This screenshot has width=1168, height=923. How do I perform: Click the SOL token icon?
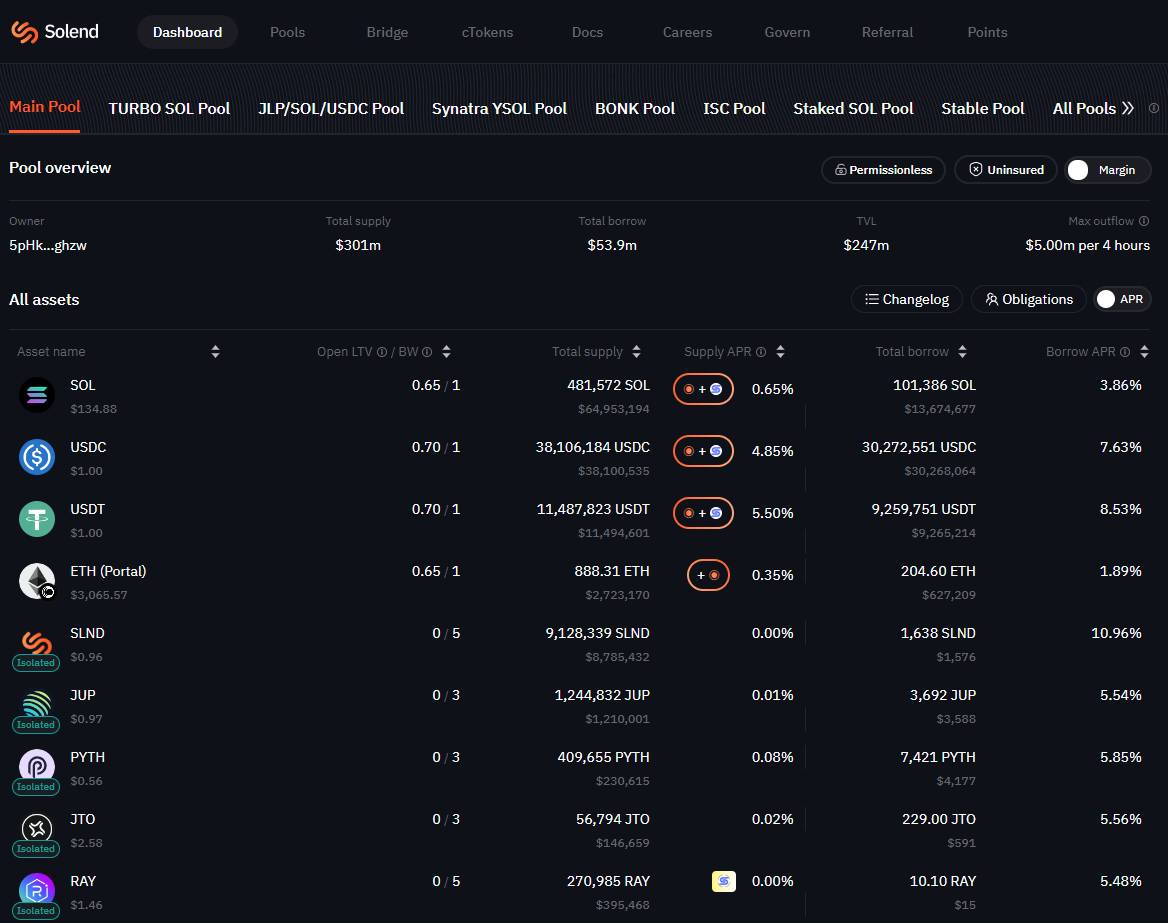tap(36, 395)
